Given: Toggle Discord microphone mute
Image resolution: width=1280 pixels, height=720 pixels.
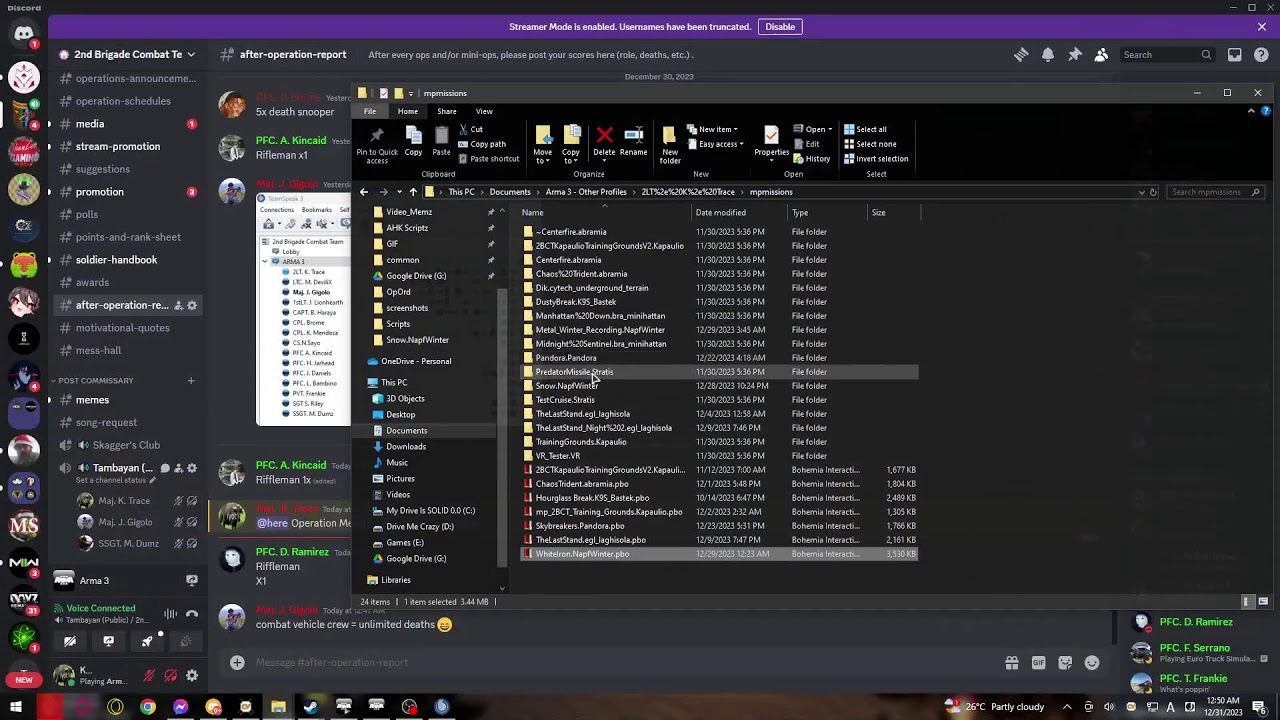Looking at the screenshot, I should pyautogui.click(x=149, y=676).
